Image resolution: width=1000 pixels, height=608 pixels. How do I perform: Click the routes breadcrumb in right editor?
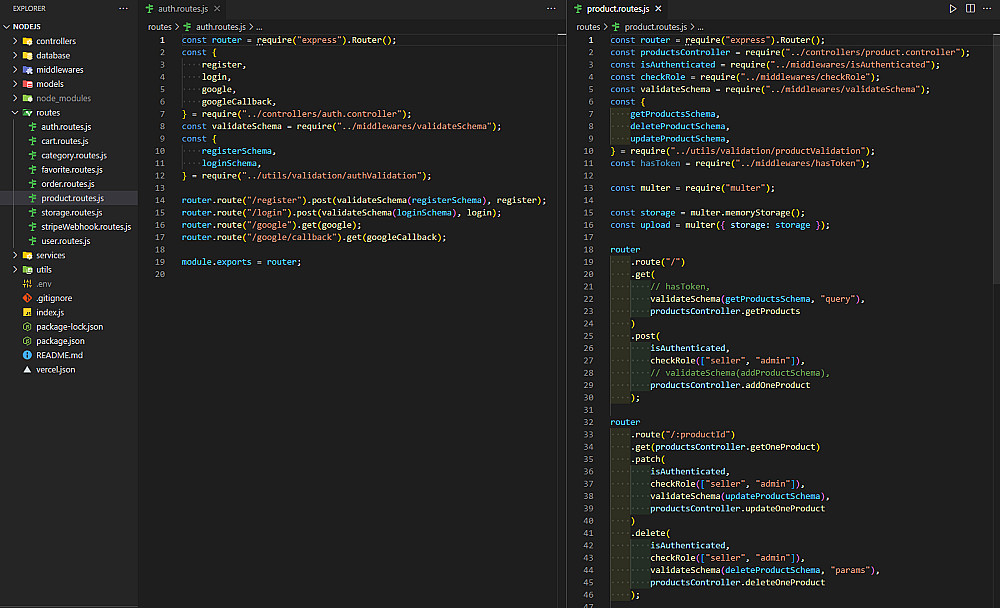click(588, 27)
